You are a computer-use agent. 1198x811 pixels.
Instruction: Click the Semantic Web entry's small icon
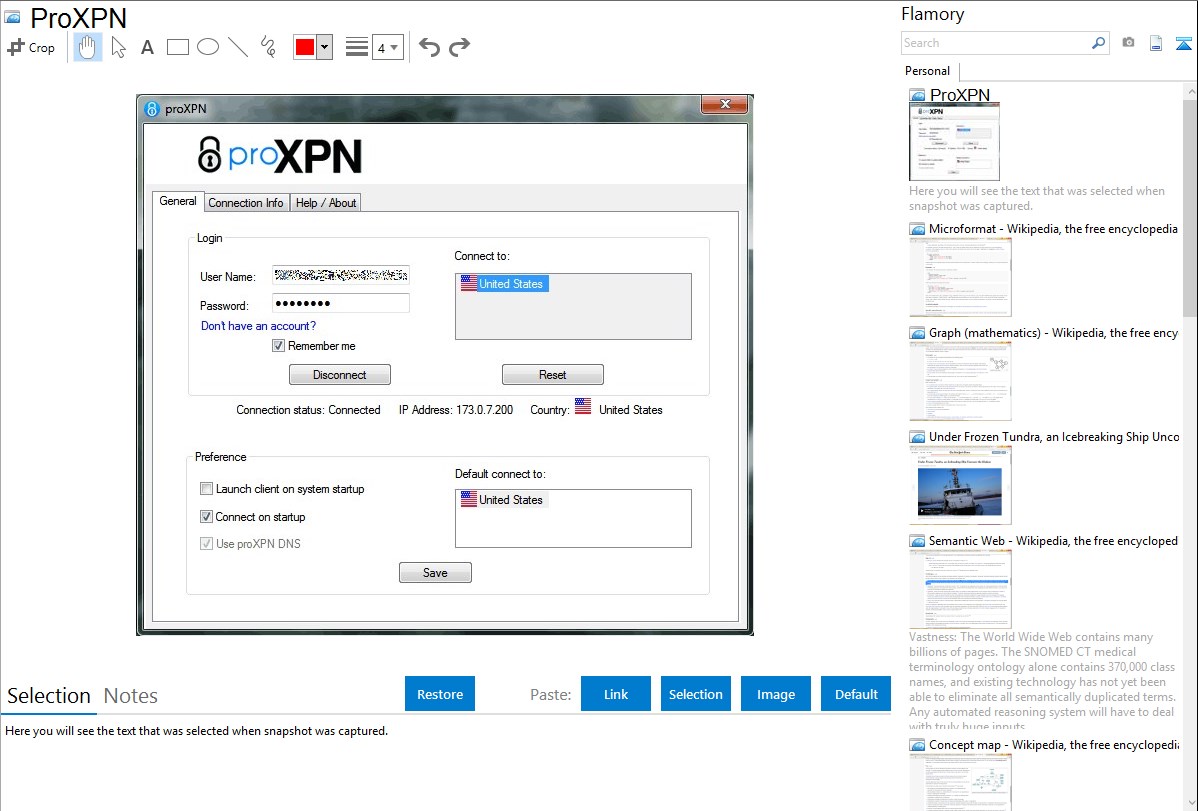pyautogui.click(x=918, y=541)
